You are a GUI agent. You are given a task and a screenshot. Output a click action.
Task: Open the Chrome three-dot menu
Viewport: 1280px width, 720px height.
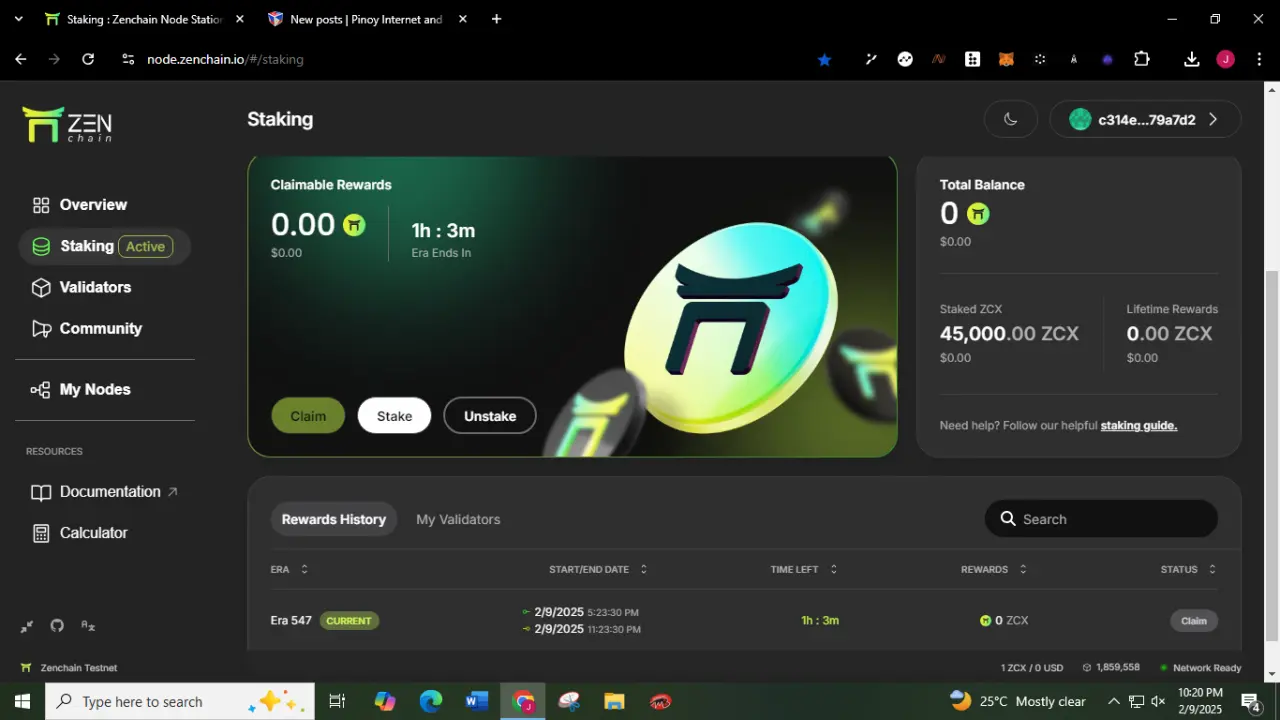pyautogui.click(x=1259, y=59)
